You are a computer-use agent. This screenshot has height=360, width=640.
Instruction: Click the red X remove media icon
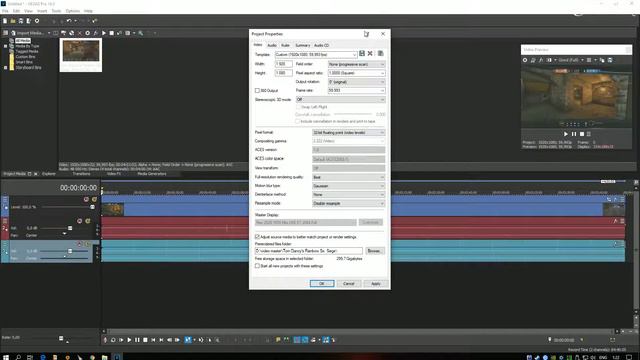pos(80,33)
